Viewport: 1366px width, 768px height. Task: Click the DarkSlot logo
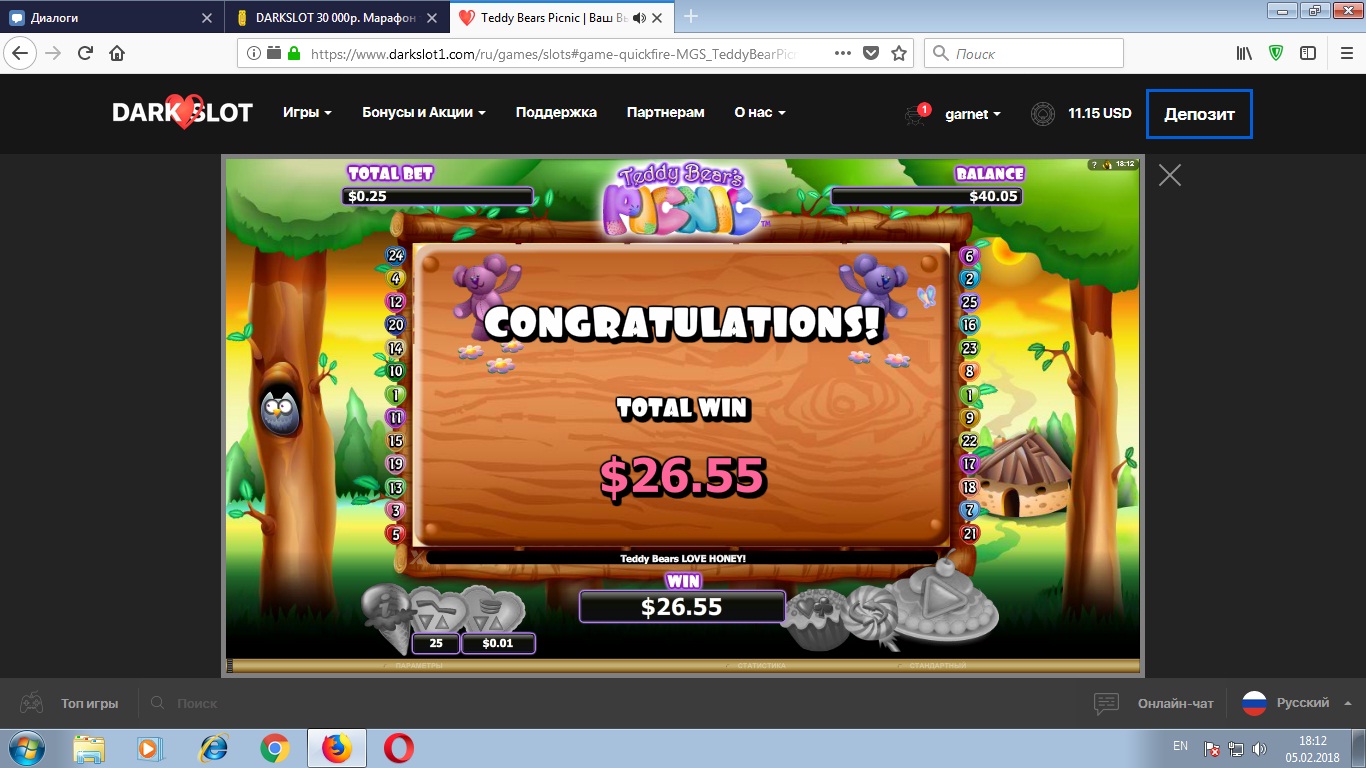(x=182, y=113)
